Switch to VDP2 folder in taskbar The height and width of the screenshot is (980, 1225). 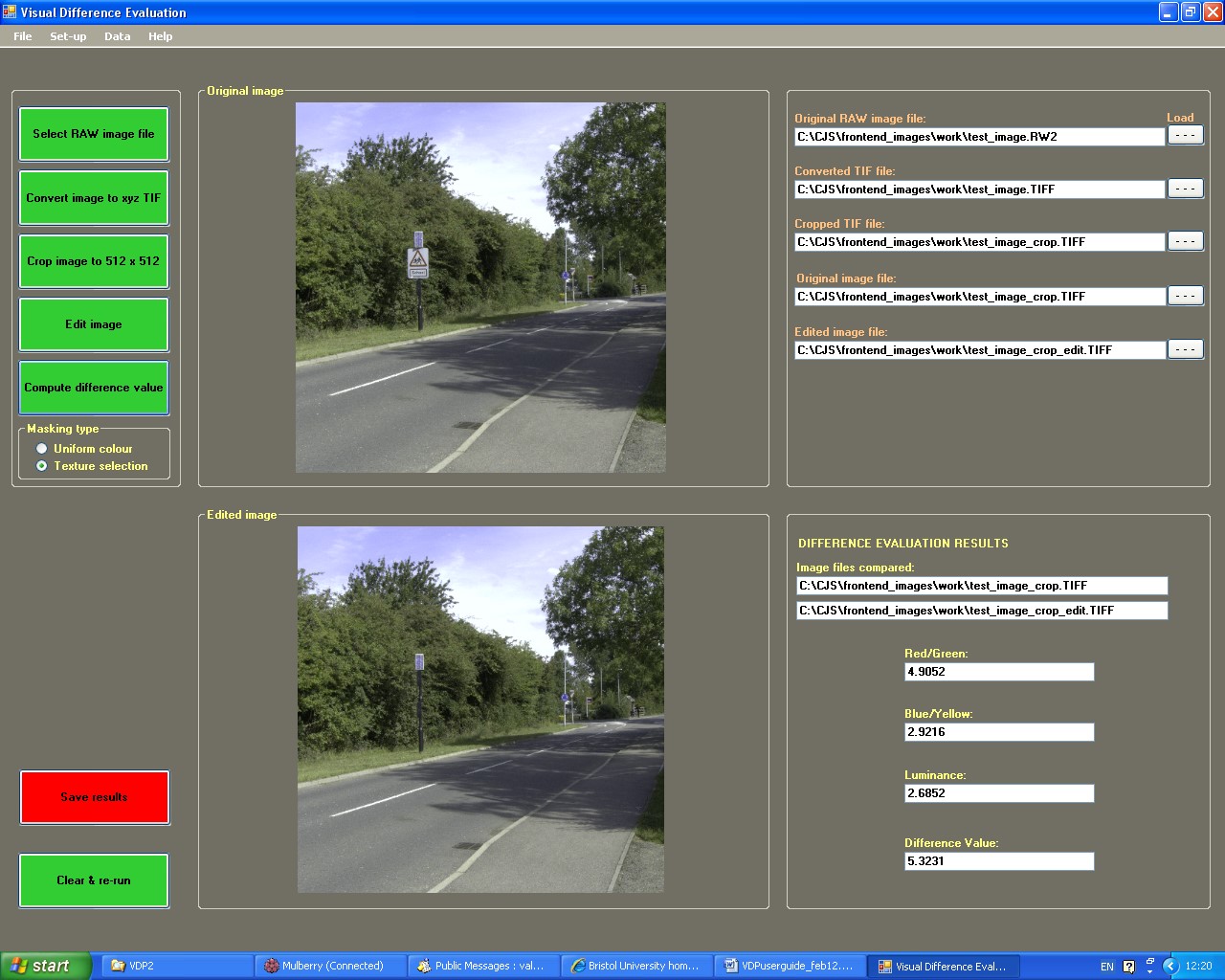coord(177,966)
